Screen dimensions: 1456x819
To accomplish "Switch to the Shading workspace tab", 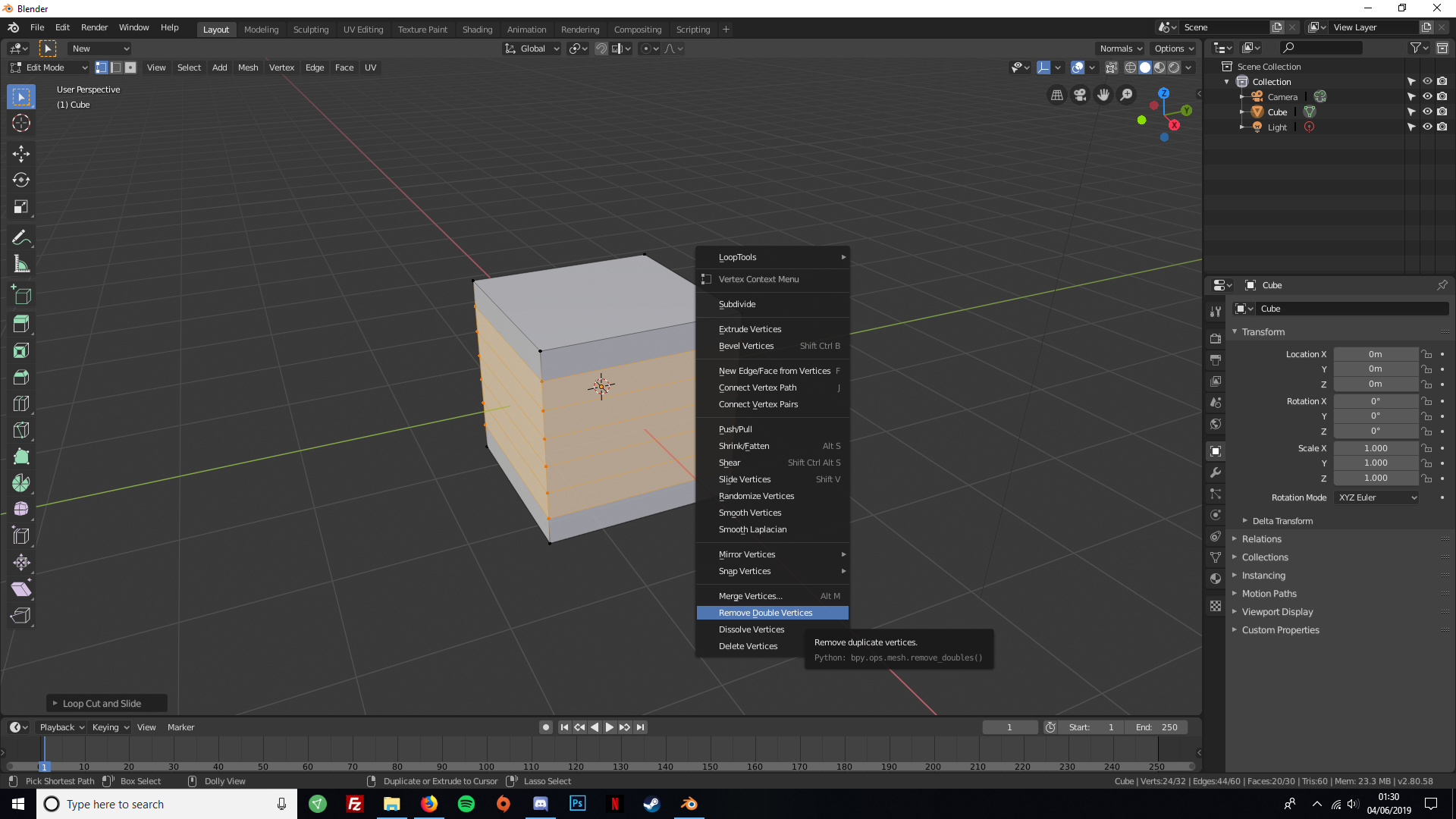I will point(477,29).
